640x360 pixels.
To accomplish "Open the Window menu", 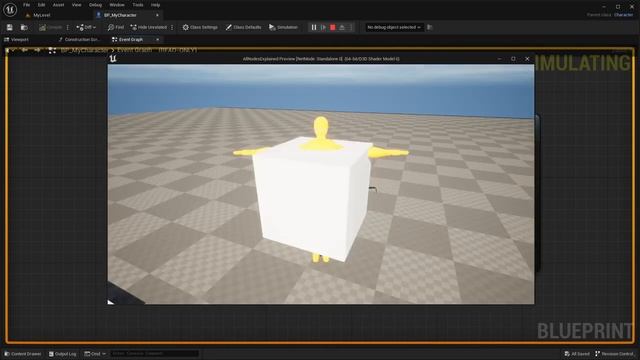I will point(117,5).
